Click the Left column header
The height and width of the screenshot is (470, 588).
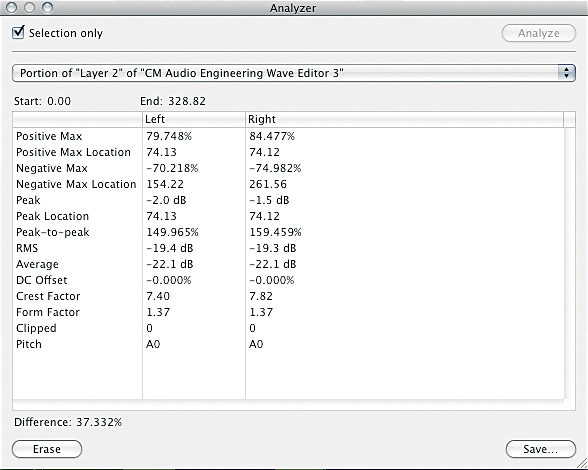[194, 119]
